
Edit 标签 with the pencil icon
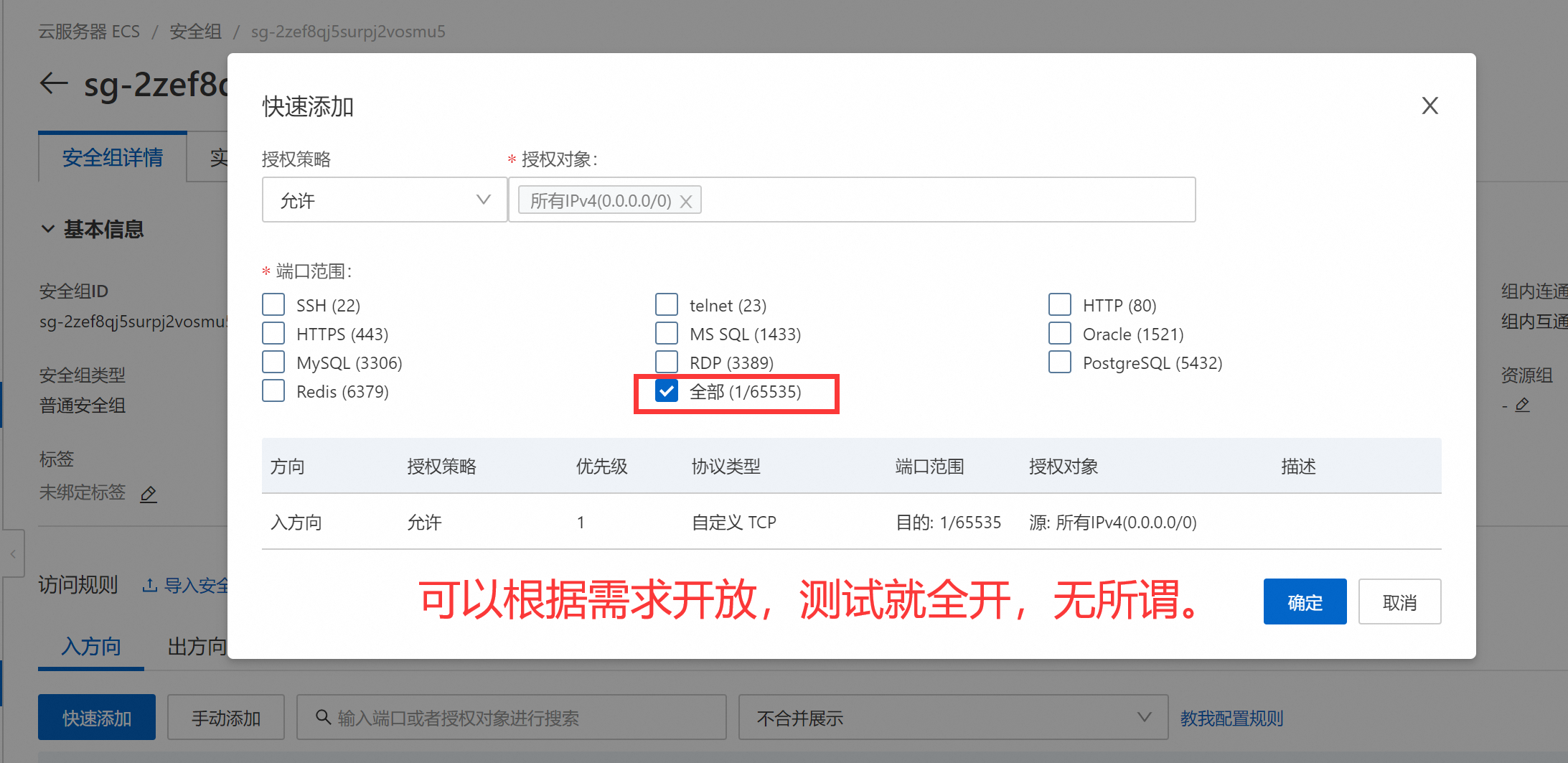149,494
